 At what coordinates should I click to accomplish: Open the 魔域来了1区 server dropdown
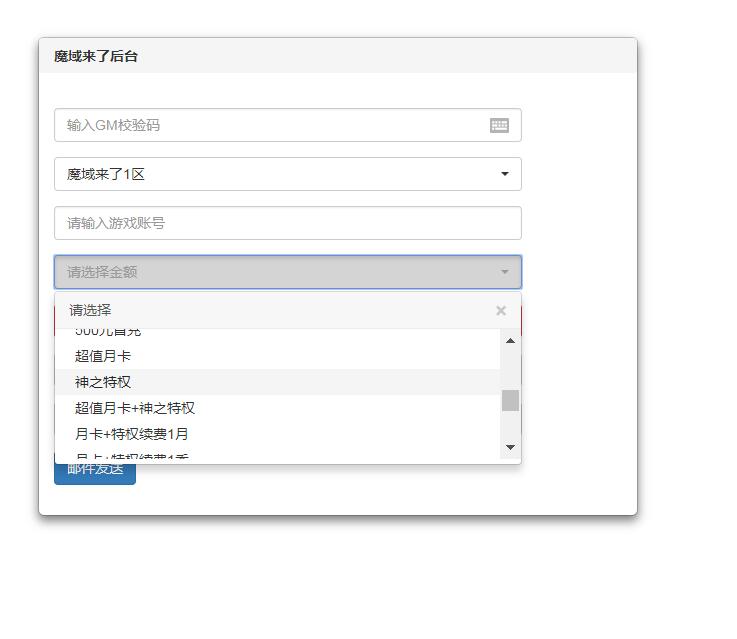click(287, 174)
